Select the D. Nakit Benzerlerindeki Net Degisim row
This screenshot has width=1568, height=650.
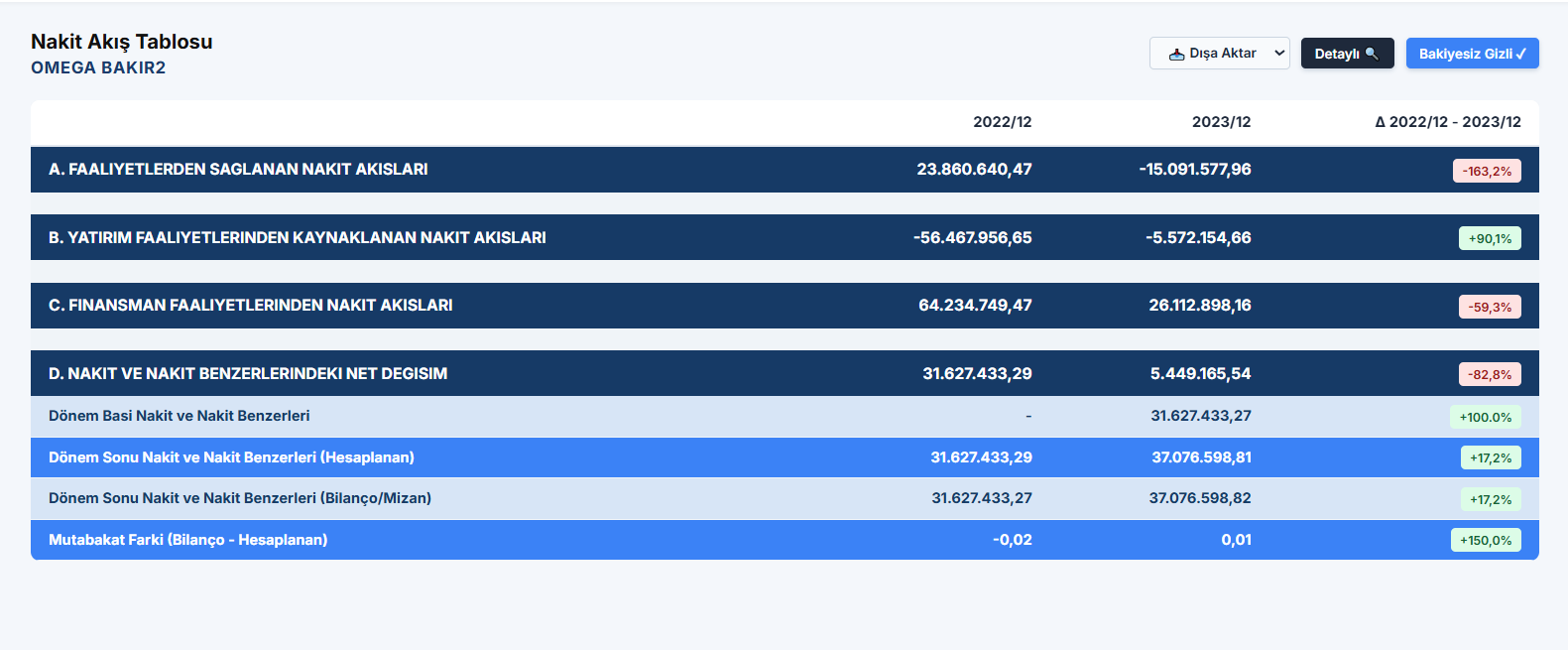[x=784, y=373]
